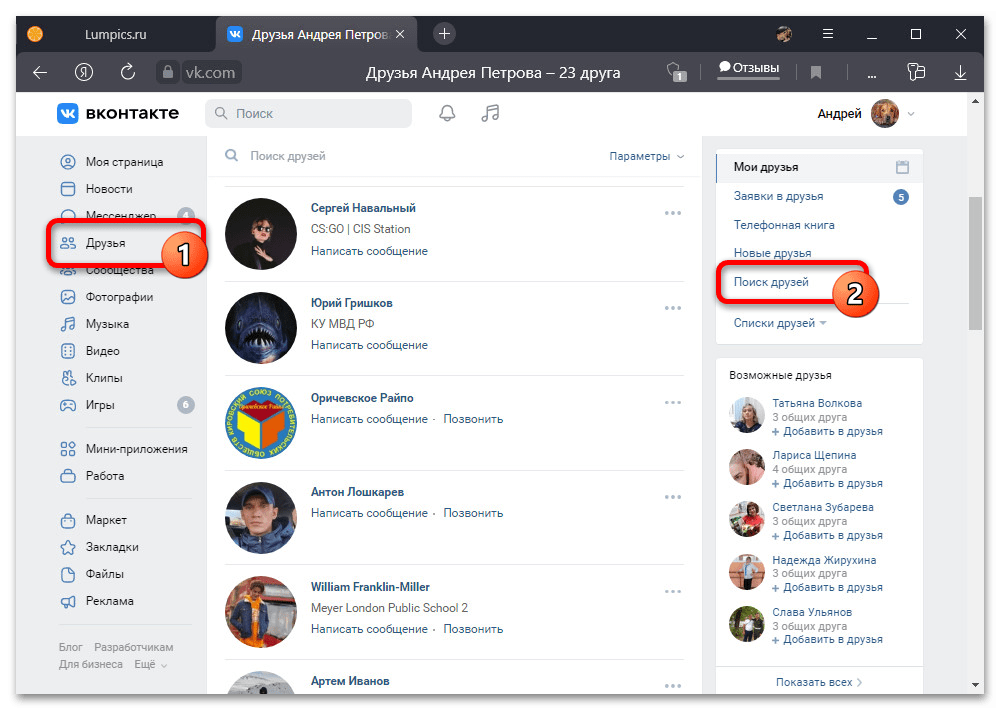The width and height of the screenshot is (1000, 710).
Task: Expand the Ещё footer menu
Action: [x=151, y=665]
